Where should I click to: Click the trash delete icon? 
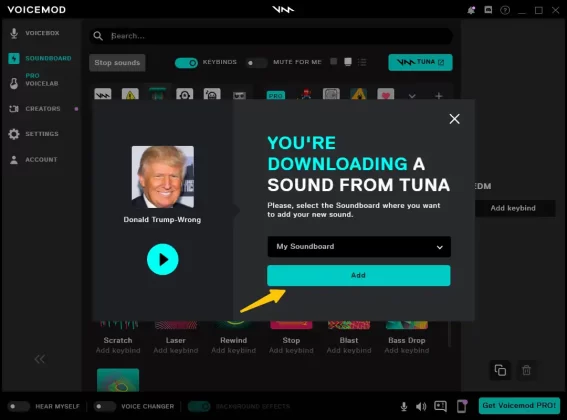(x=526, y=370)
